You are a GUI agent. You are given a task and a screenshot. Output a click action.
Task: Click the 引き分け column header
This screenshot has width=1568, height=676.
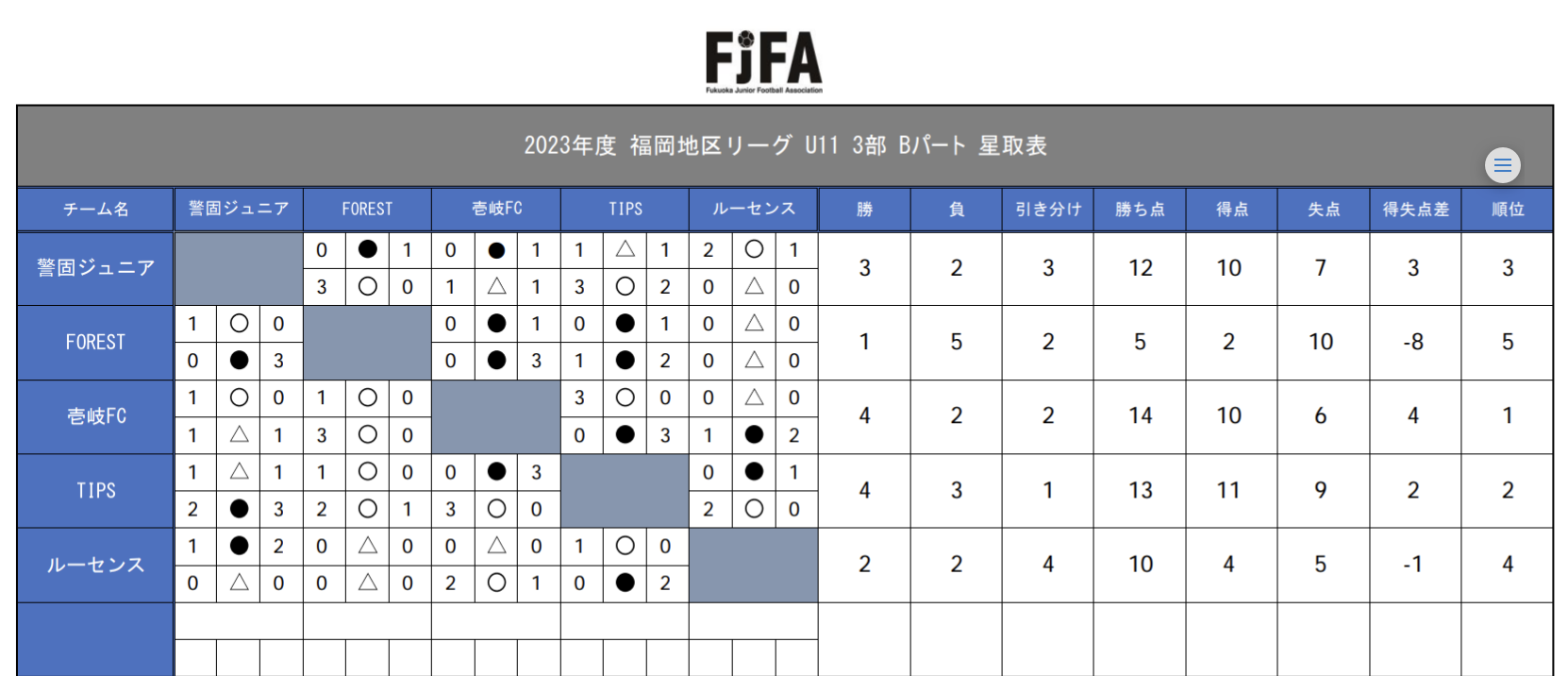(1047, 210)
